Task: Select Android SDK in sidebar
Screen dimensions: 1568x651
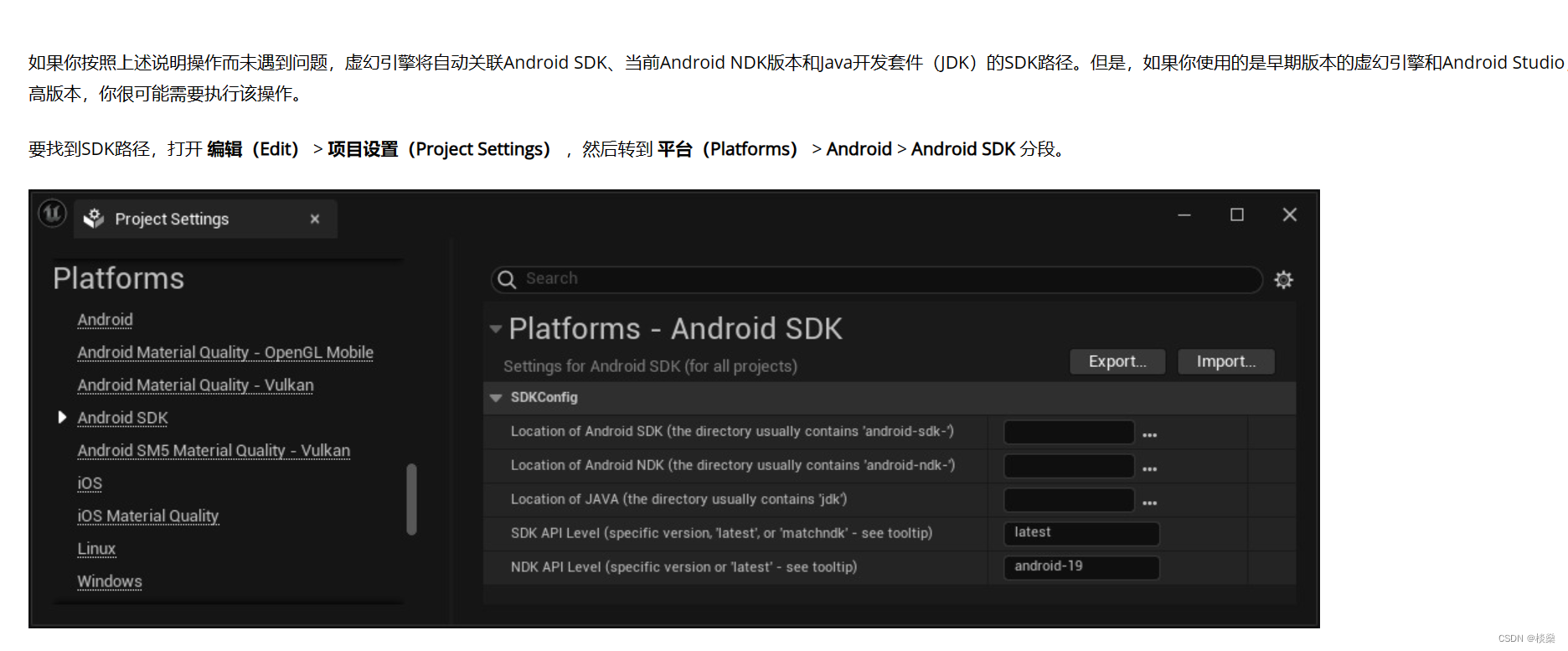Action: coord(122,418)
